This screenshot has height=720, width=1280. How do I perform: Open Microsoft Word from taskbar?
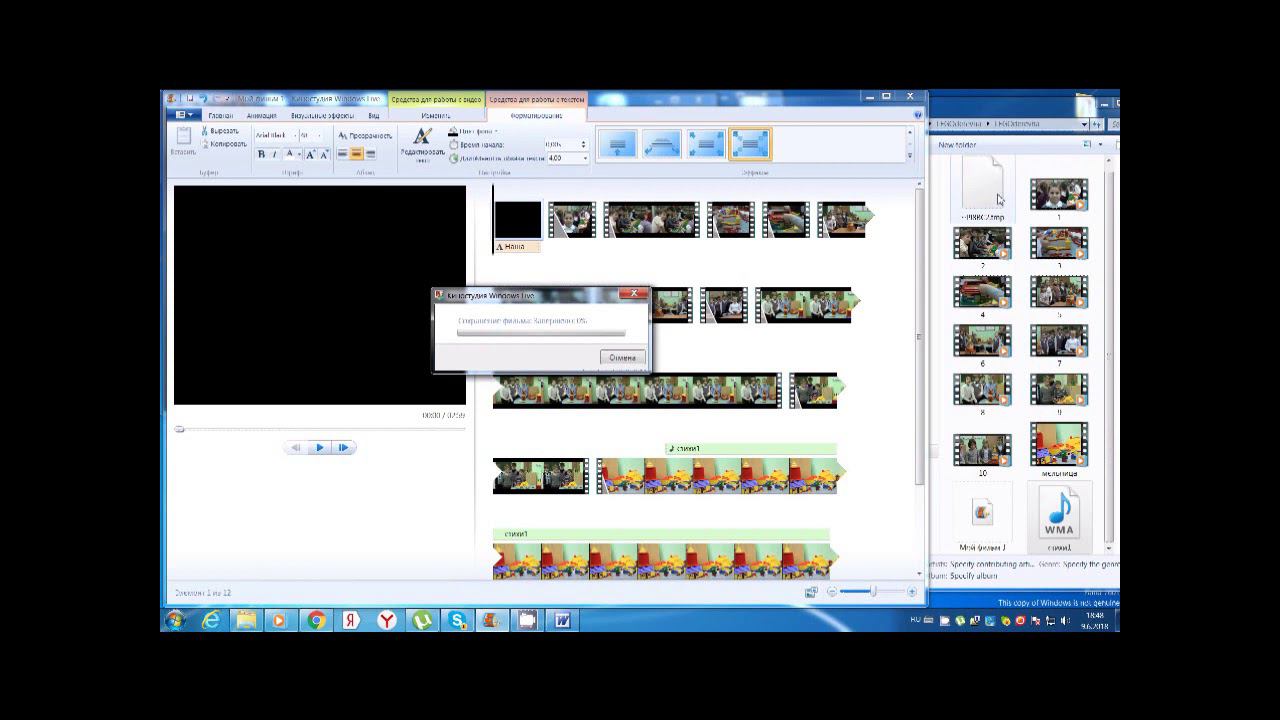562,620
